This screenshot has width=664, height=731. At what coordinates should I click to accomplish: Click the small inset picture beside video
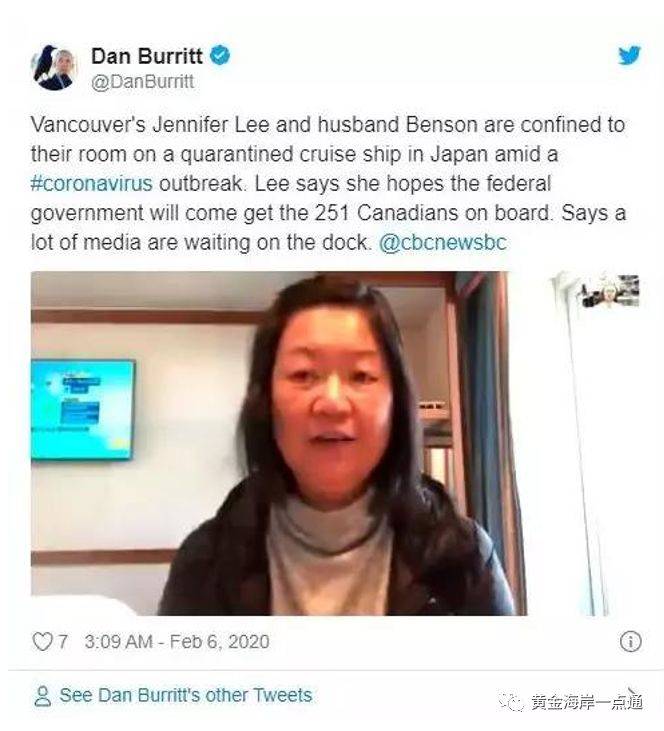point(610,291)
